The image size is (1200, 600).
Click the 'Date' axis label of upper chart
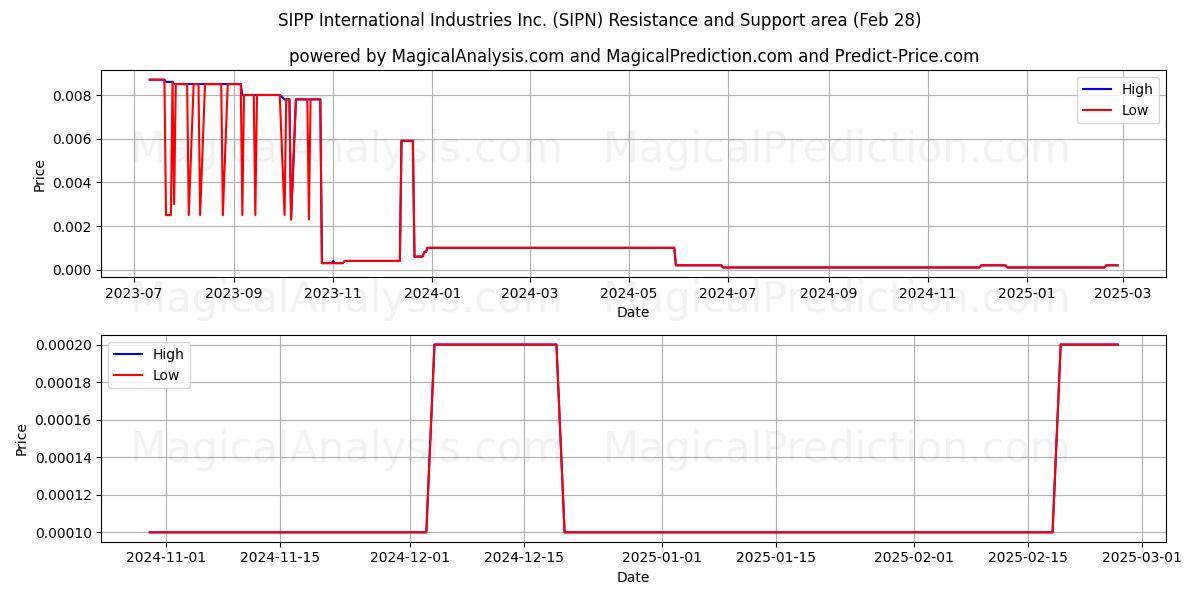click(633, 313)
